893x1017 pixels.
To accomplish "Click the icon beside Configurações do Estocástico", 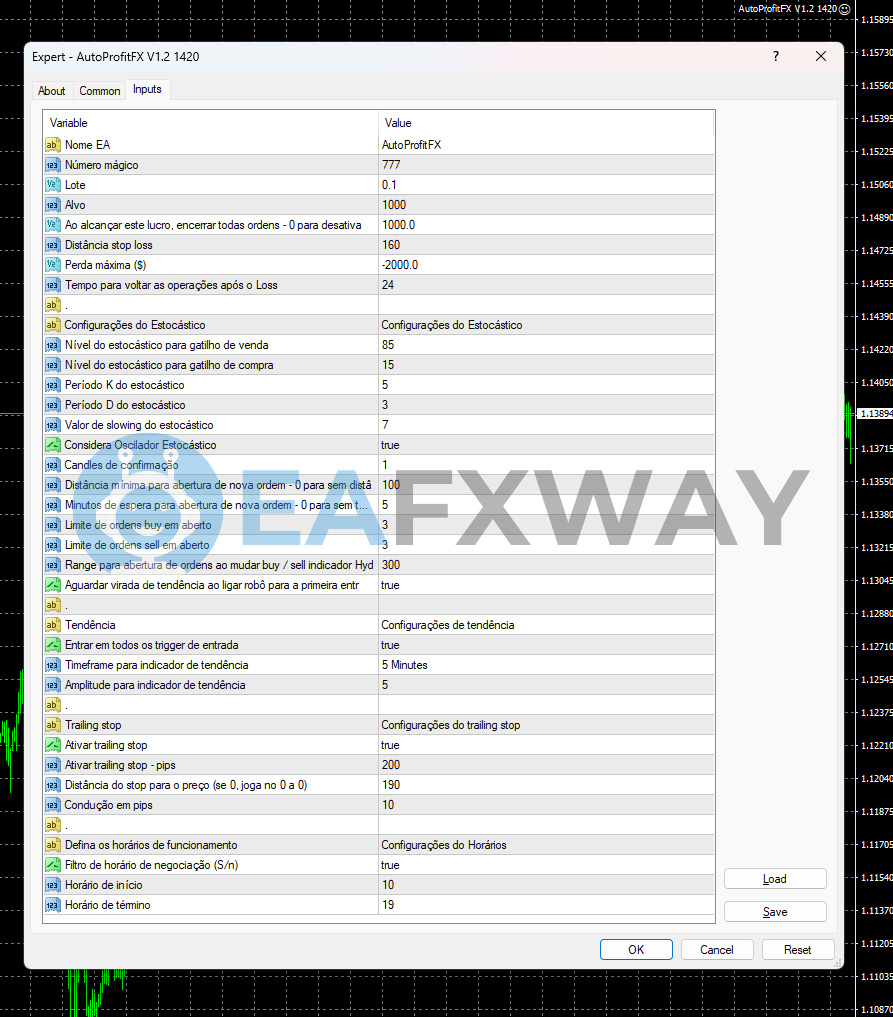I will point(53,325).
